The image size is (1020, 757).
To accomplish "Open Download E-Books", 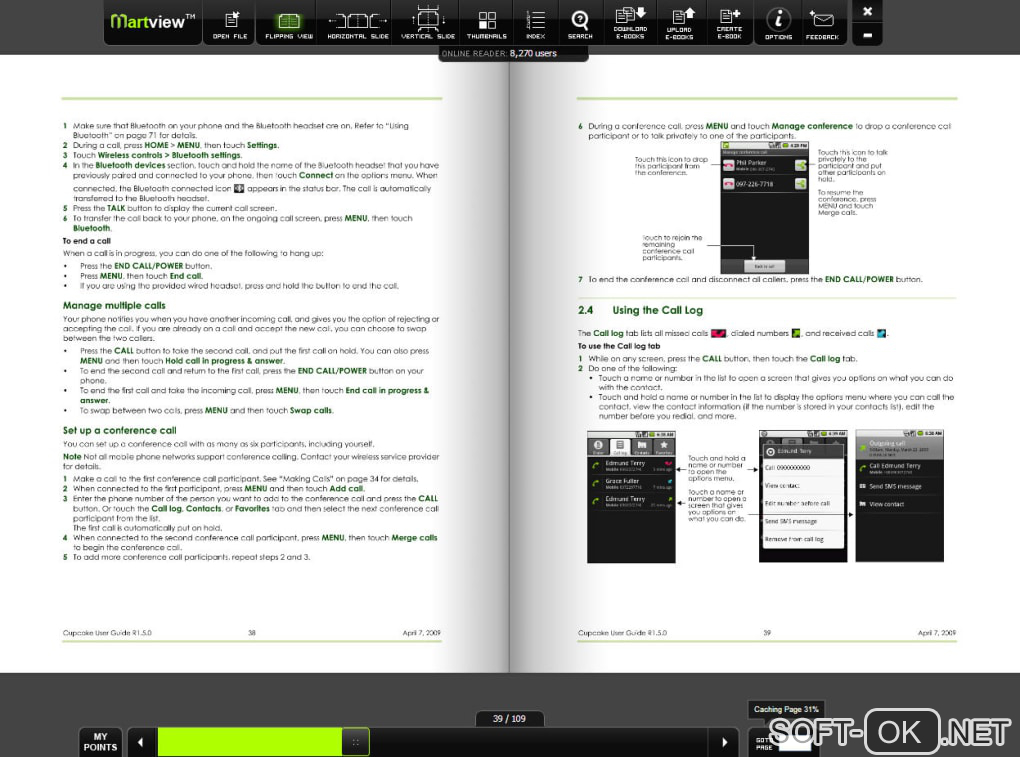I will (630, 23).
